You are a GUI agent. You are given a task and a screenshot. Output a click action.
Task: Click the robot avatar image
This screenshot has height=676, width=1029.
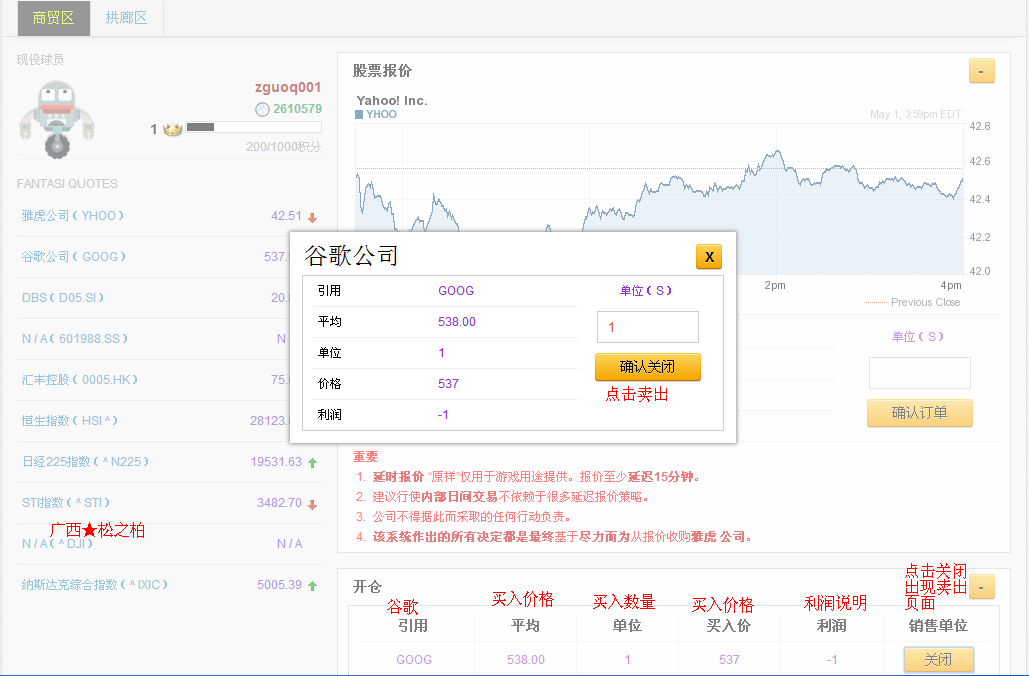(x=56, y=119)
